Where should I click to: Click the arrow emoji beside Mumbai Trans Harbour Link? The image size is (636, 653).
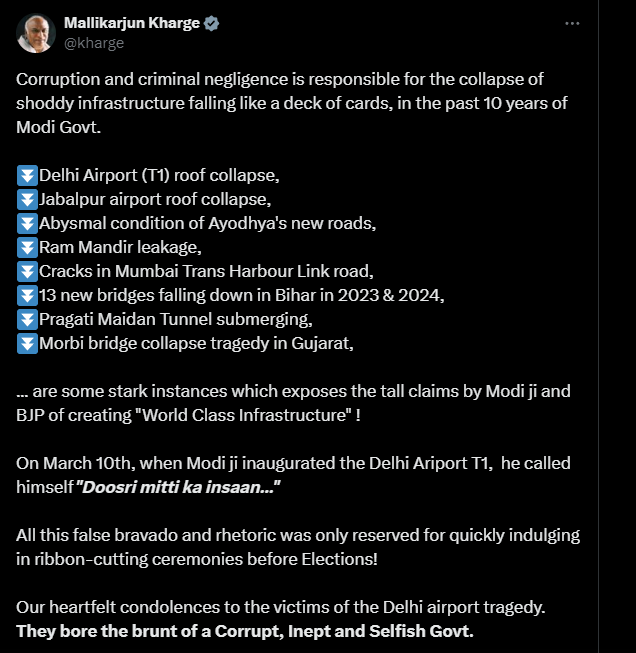pos(27,271)
